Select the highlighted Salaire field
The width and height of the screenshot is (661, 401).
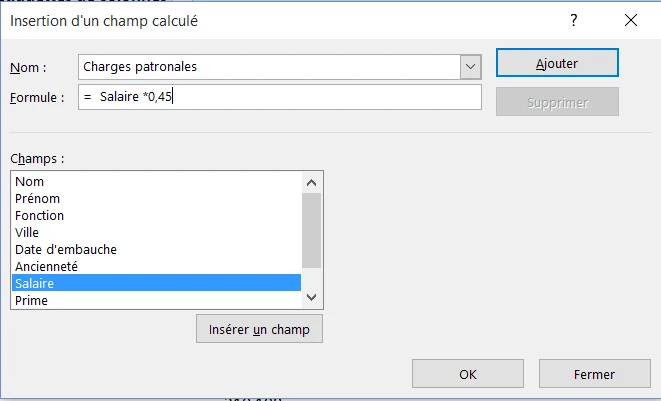(x=156, y=283)
